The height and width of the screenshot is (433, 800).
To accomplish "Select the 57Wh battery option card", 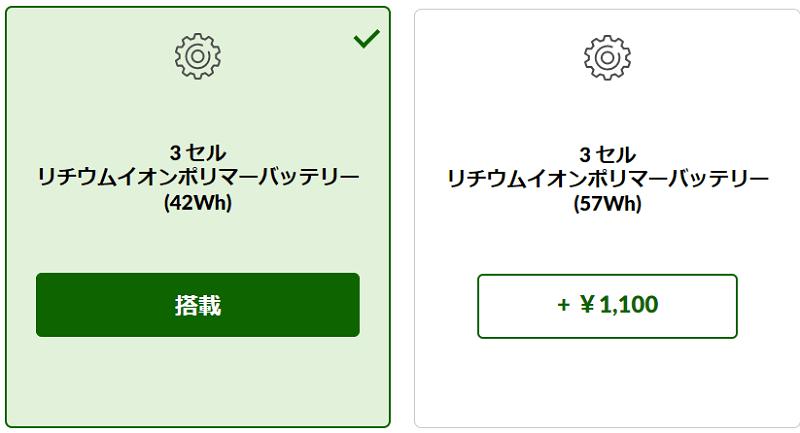I will click(x=607, y=218).
